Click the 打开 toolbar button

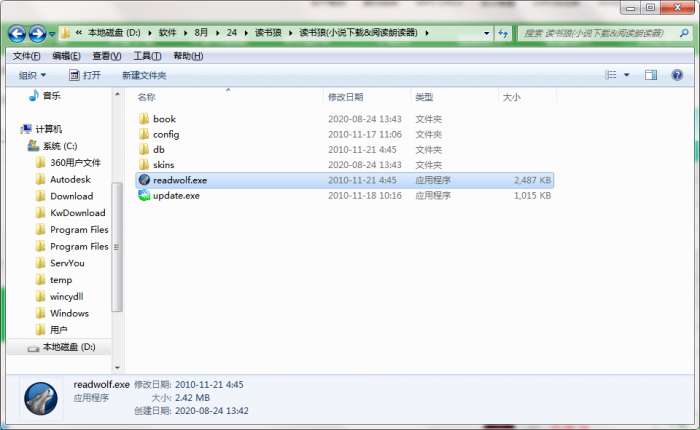click(x=85, y=75)
